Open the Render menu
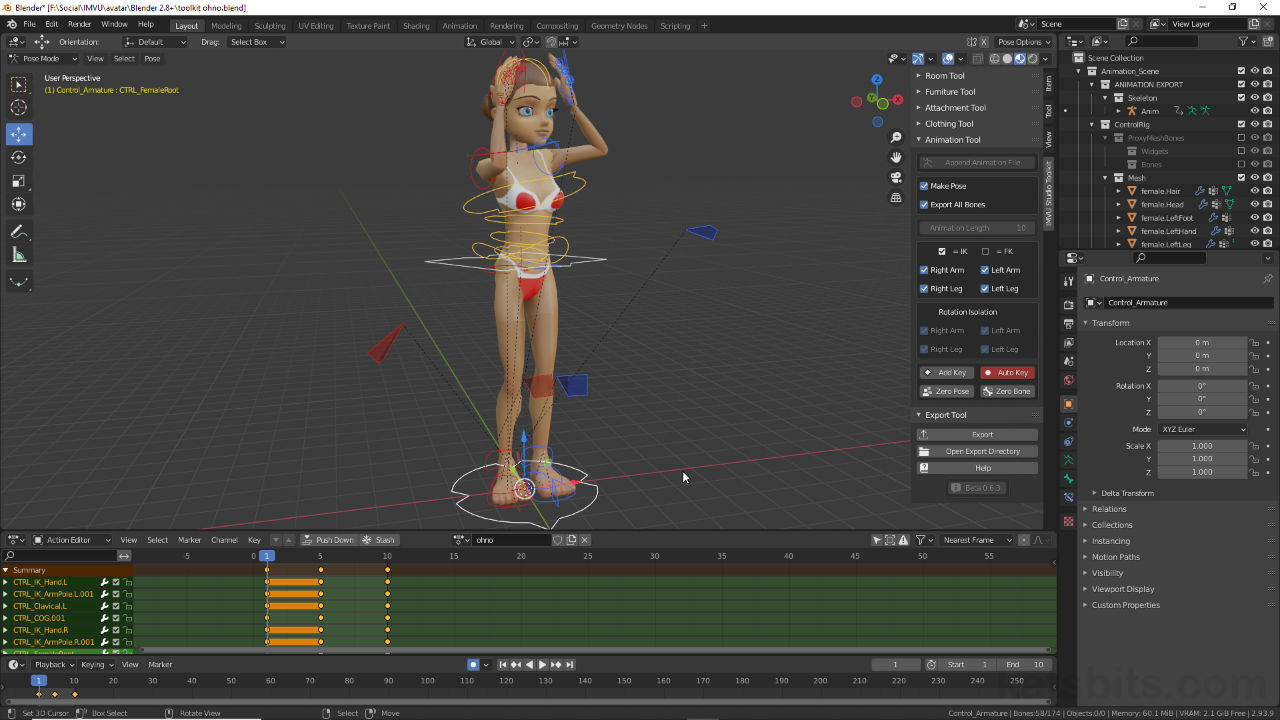This screenshot has height=720, width=1280. click(80, 24)
